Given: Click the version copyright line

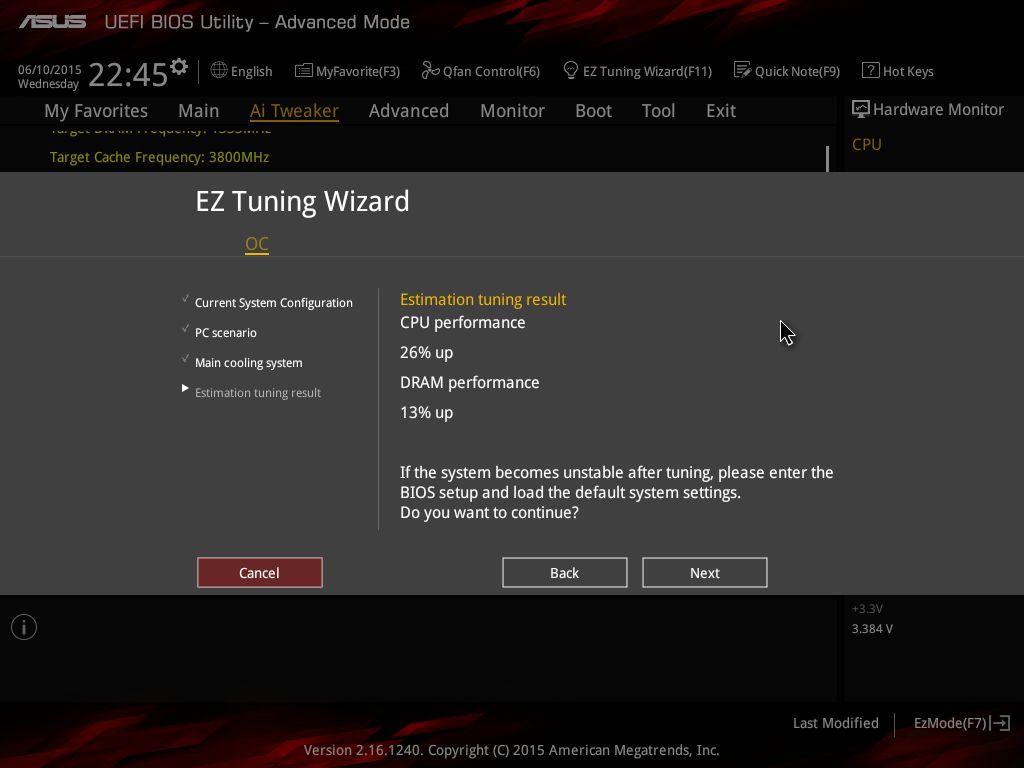Looking at the screenshot, I should click(511, 750).
